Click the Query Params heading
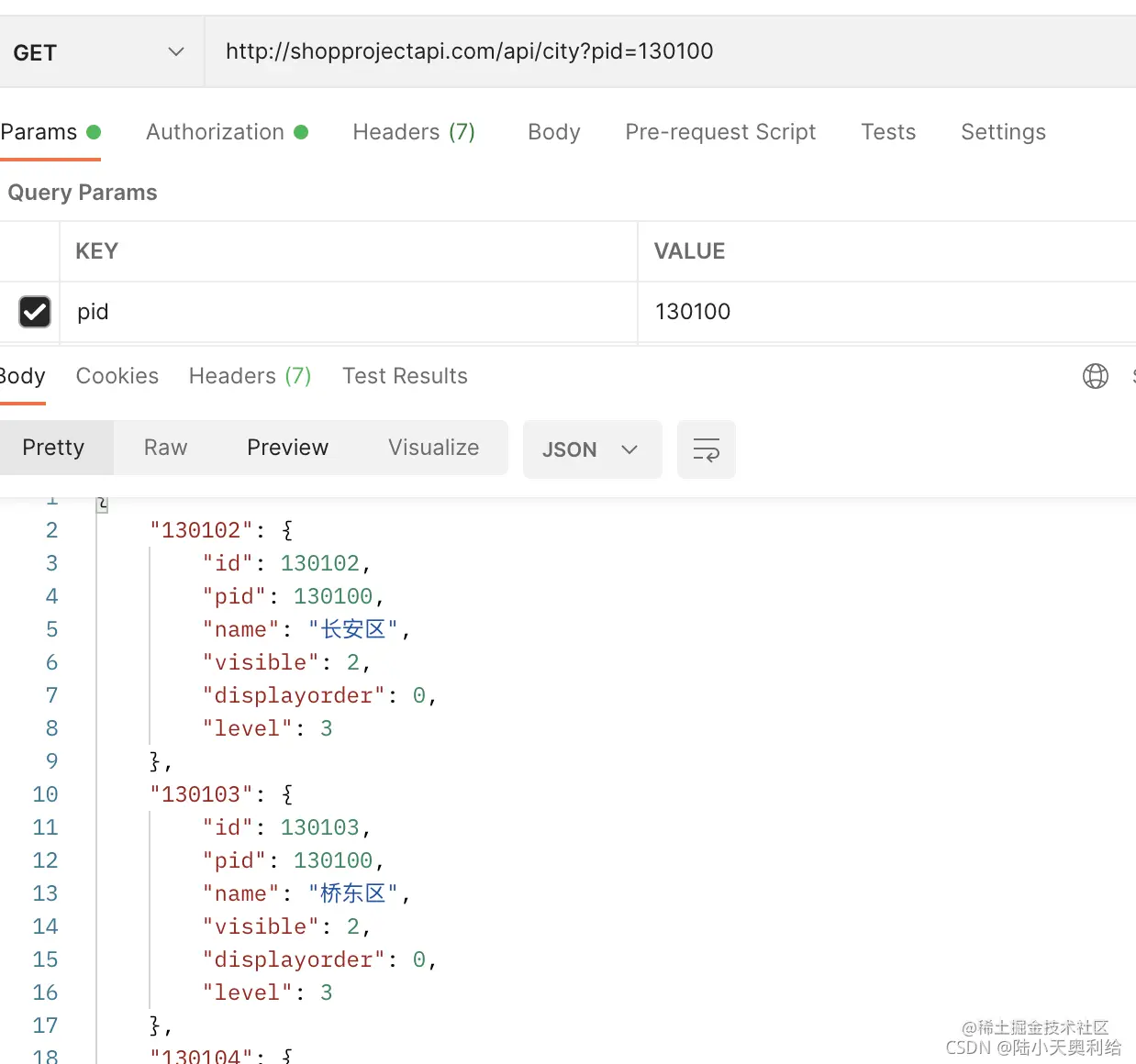 pos(83,193)
